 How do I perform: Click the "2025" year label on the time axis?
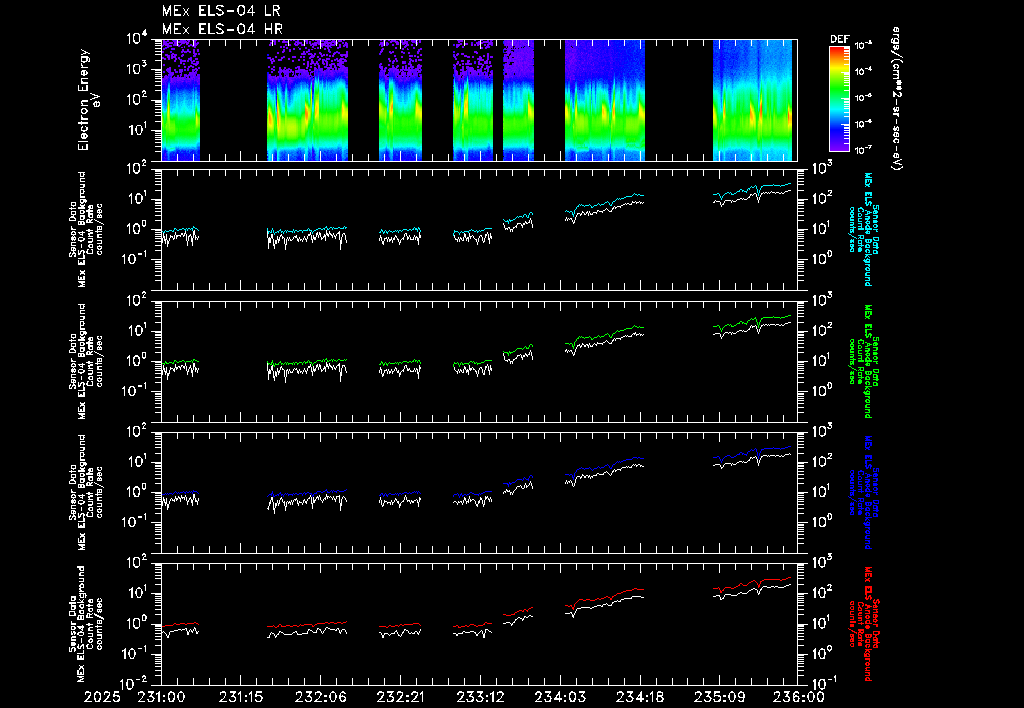(x=103, y=698)
